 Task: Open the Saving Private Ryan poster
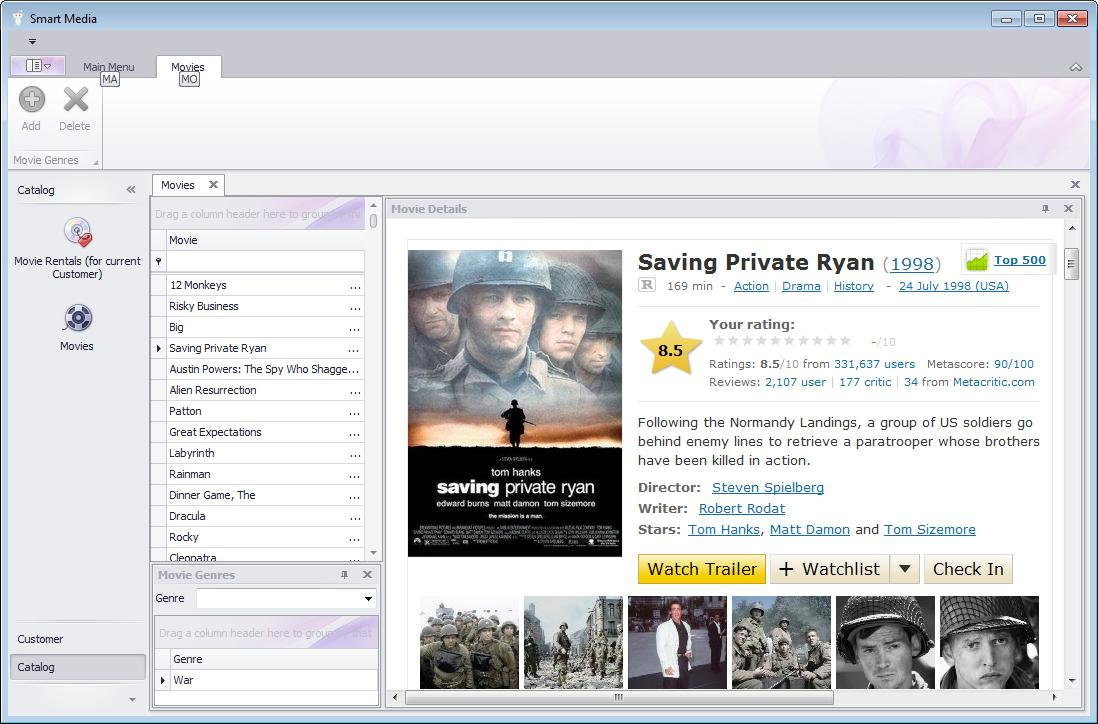(515, 403)
